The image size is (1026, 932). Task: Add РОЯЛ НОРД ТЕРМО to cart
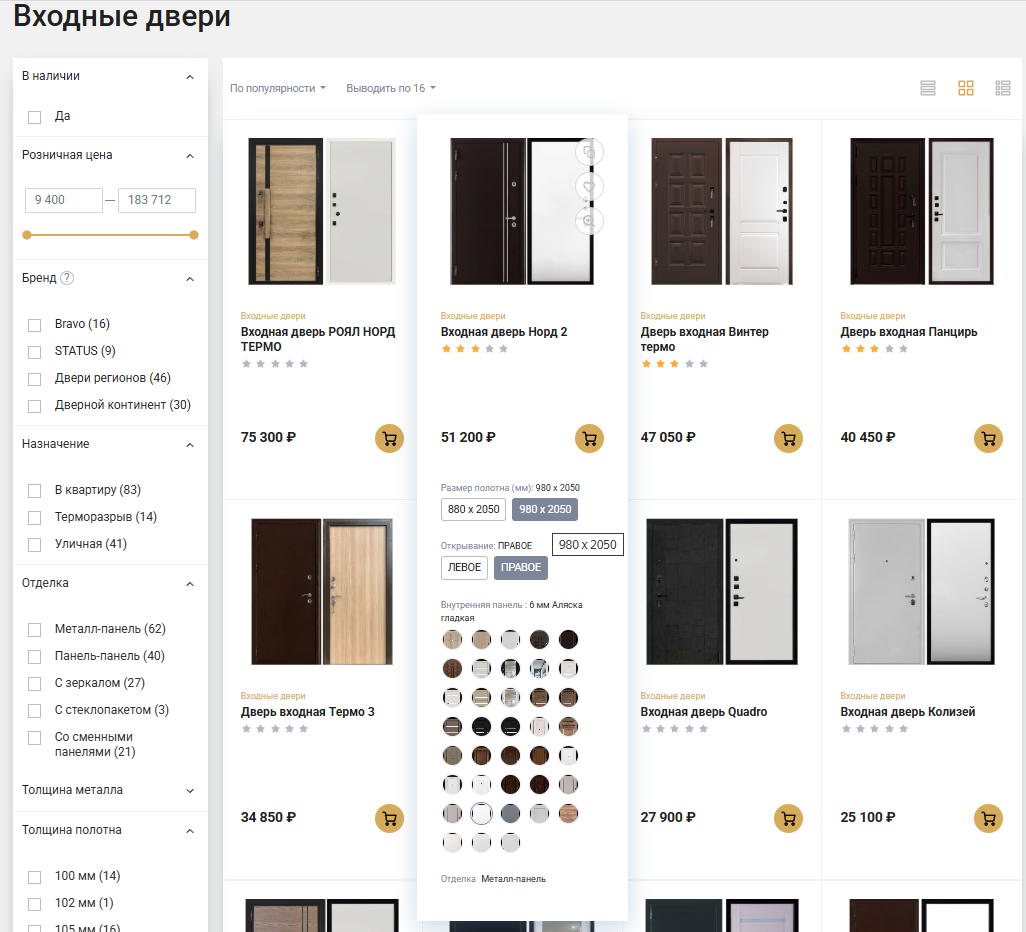pos(389,438)
